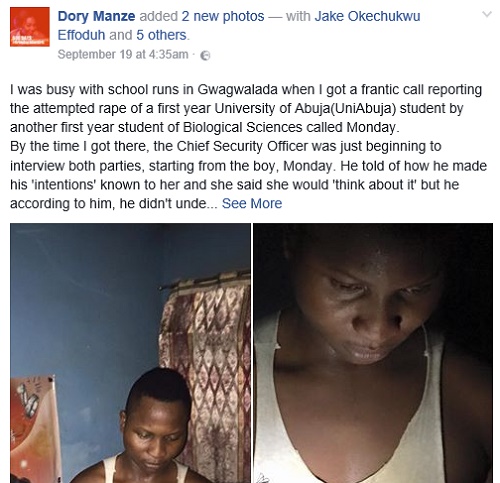Click the post text mentioning Gwagwalada
The height and width of the screenshot is (483, 500).
pyautogui.click(x=246, y=89)
